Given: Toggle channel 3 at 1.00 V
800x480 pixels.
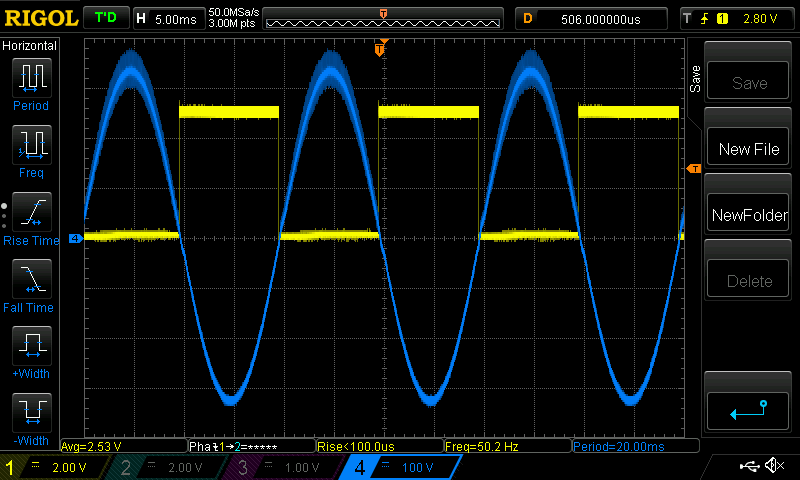Looking at the screenshot, I should (x=280, y=467).
